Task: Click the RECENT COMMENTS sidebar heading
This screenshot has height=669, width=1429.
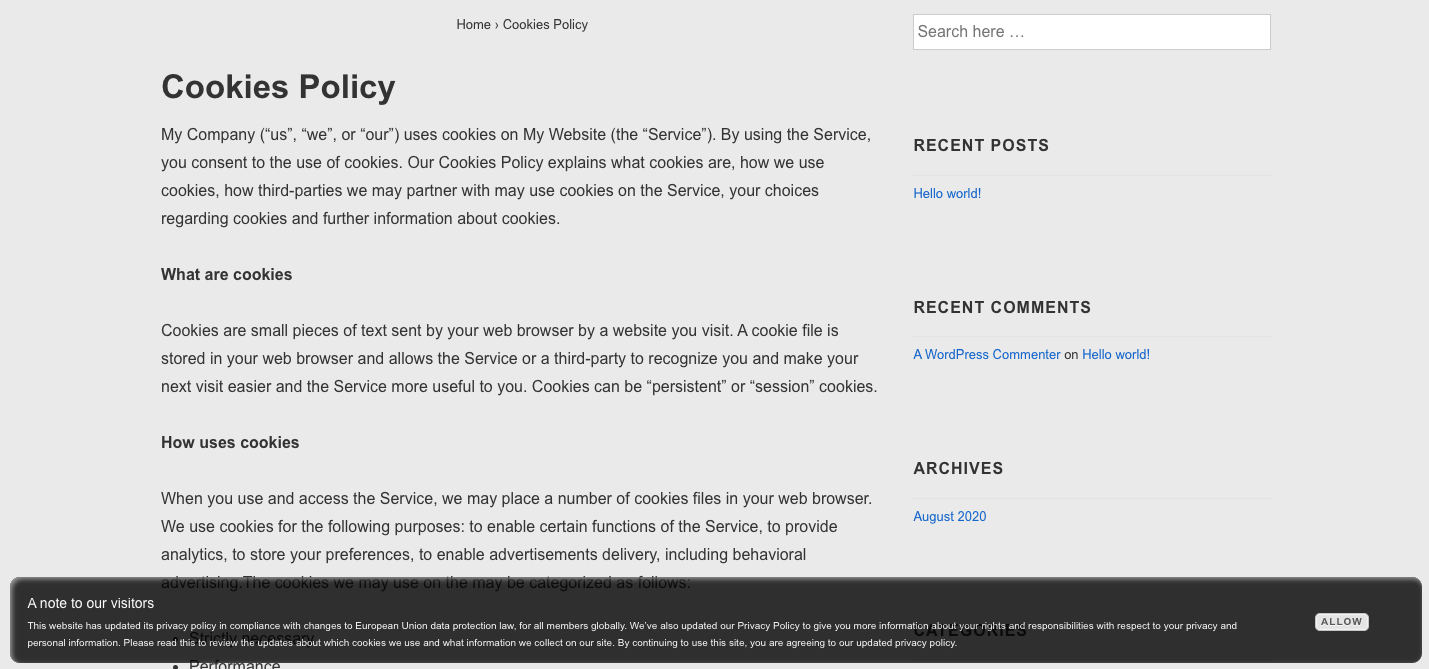Action: tap(1001, 307)
